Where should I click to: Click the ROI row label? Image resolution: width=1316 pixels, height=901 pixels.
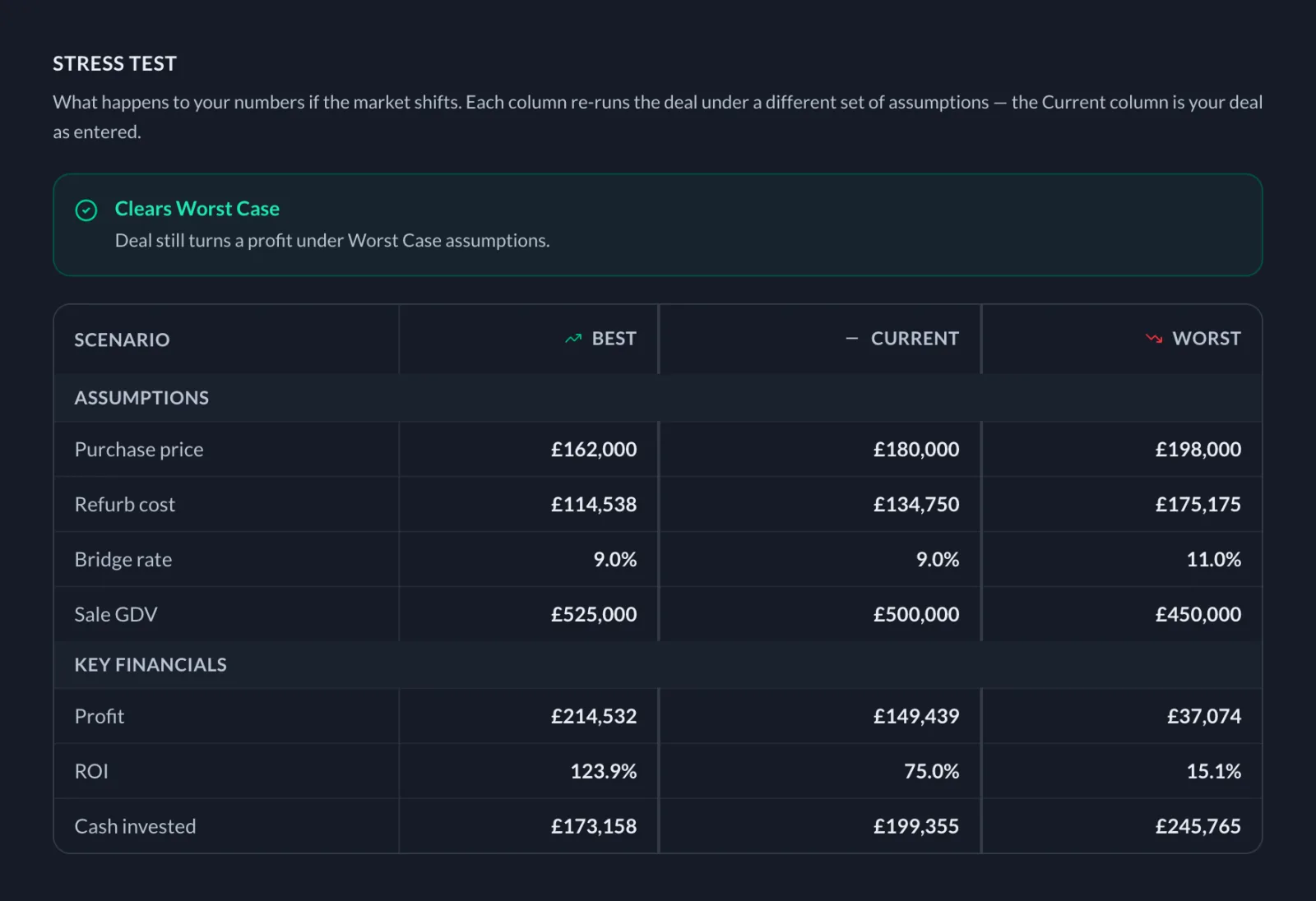click(91, 772)
